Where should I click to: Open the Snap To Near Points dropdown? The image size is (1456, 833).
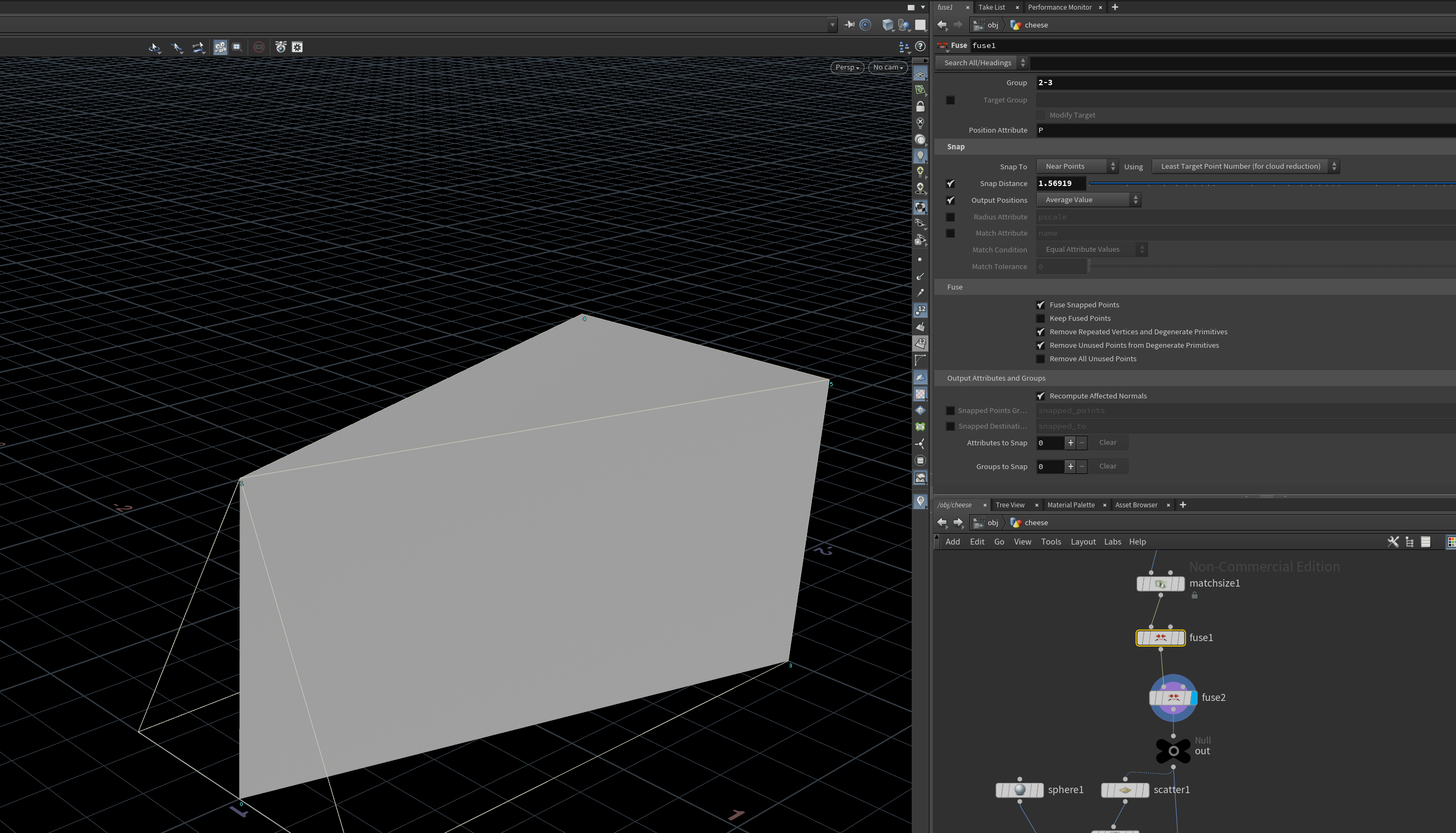[1076, 167]
